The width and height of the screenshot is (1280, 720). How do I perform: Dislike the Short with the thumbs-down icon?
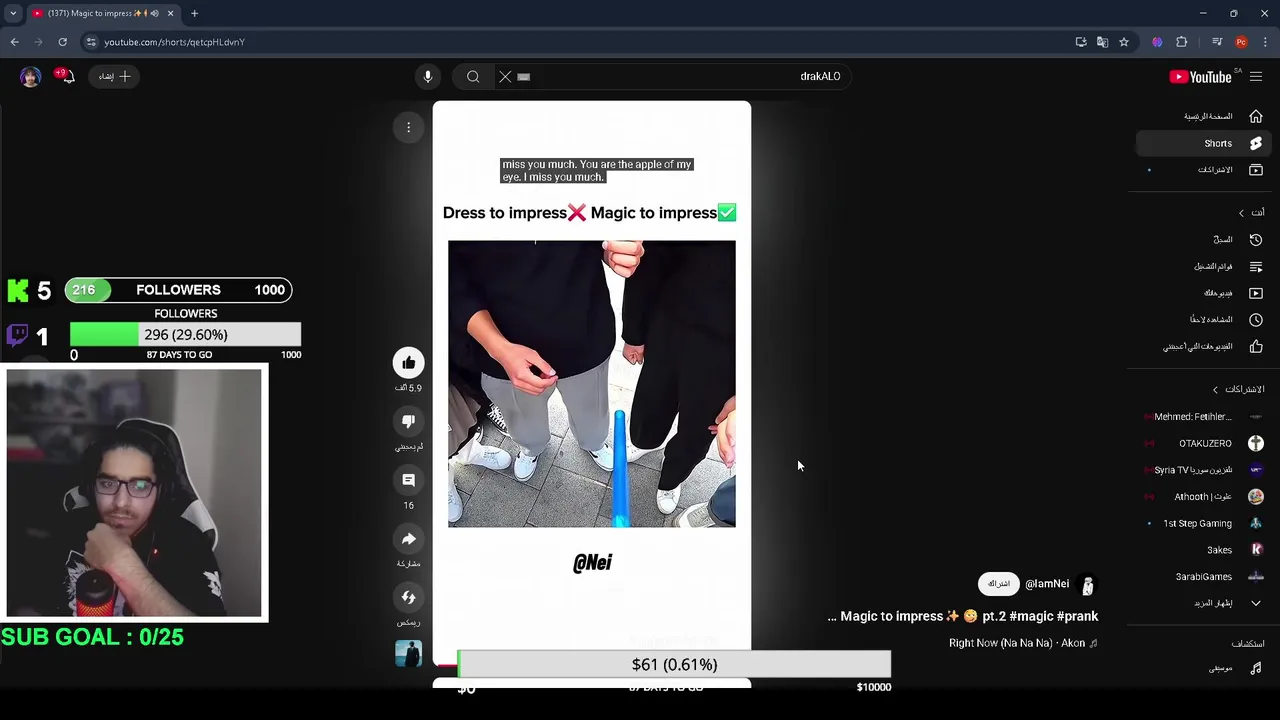click(408, 422)
